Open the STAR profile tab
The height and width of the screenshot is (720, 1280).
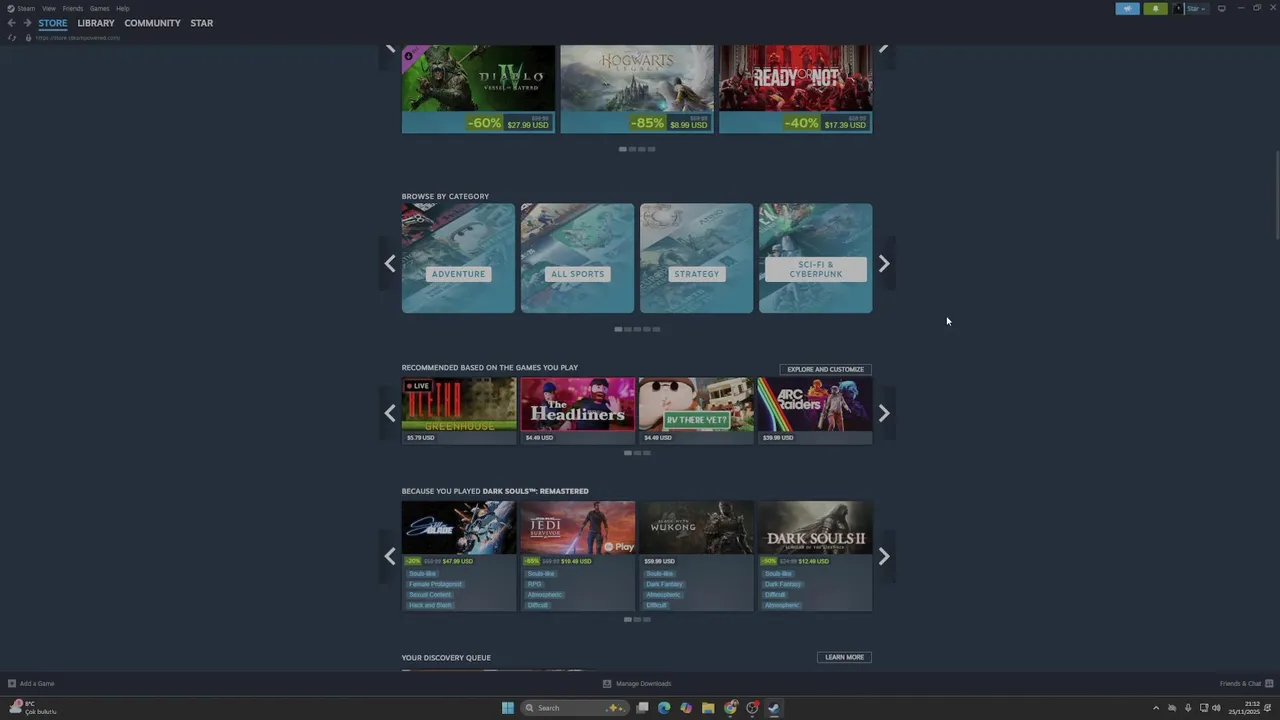(x=202, y=23)
